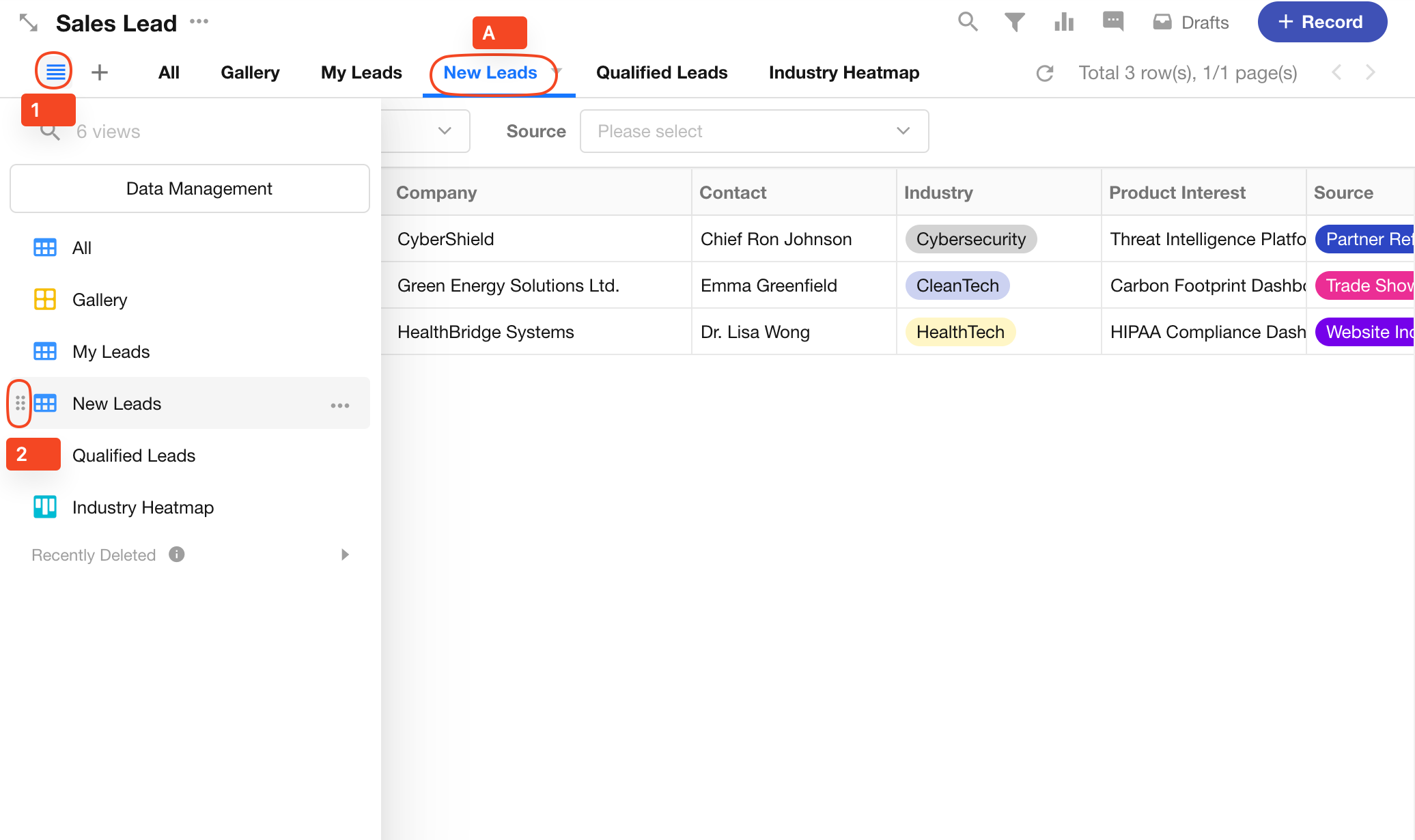Add a new view with plus icon

point(100,72)
